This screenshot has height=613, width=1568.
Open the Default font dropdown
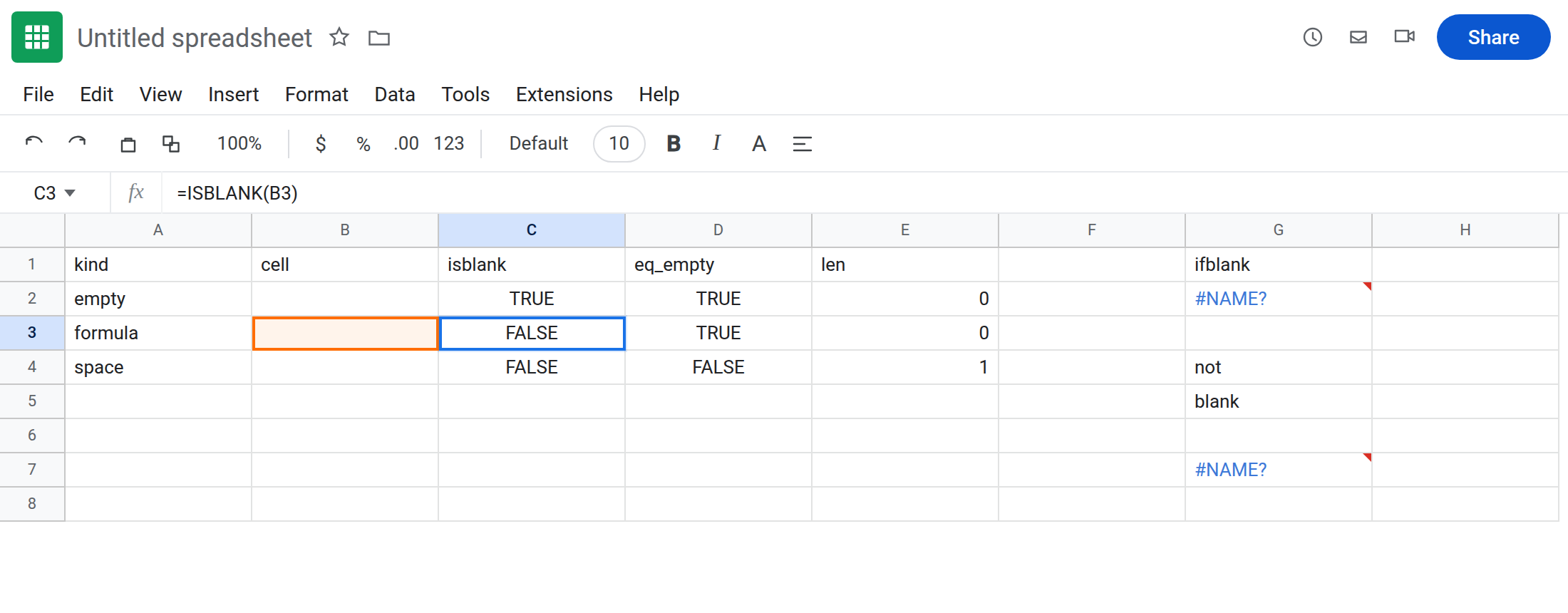(539, 144)
